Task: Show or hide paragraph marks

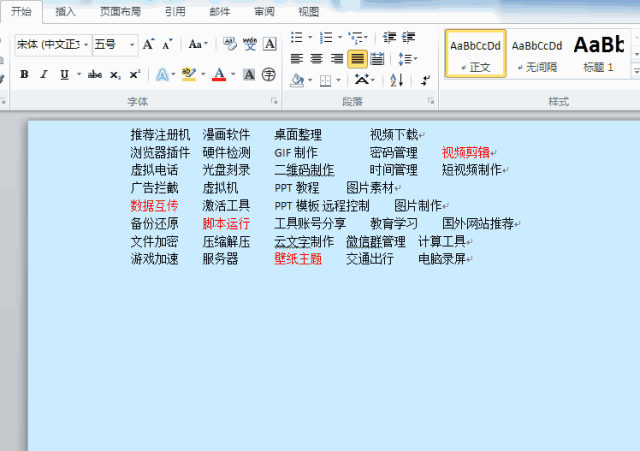Action: (425, 80)
